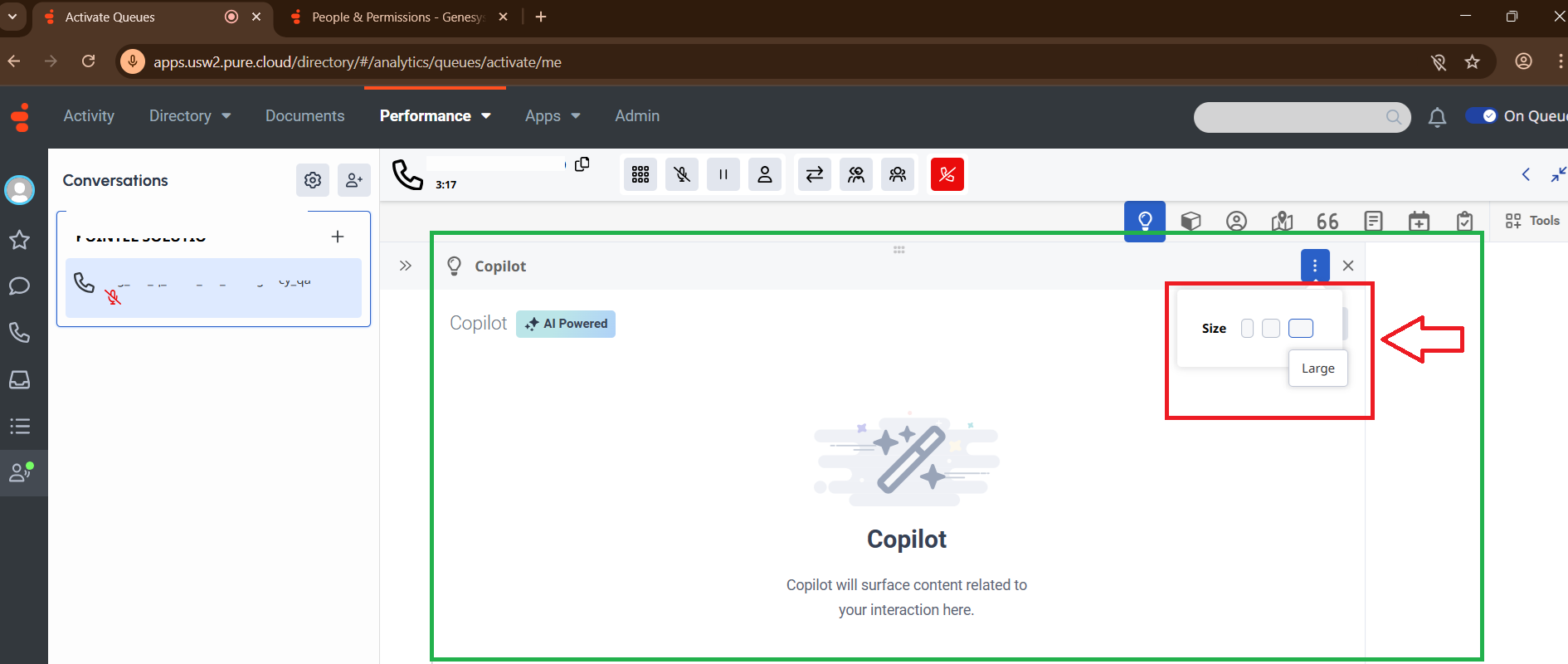Select the large panel size option

[1301, 329]
